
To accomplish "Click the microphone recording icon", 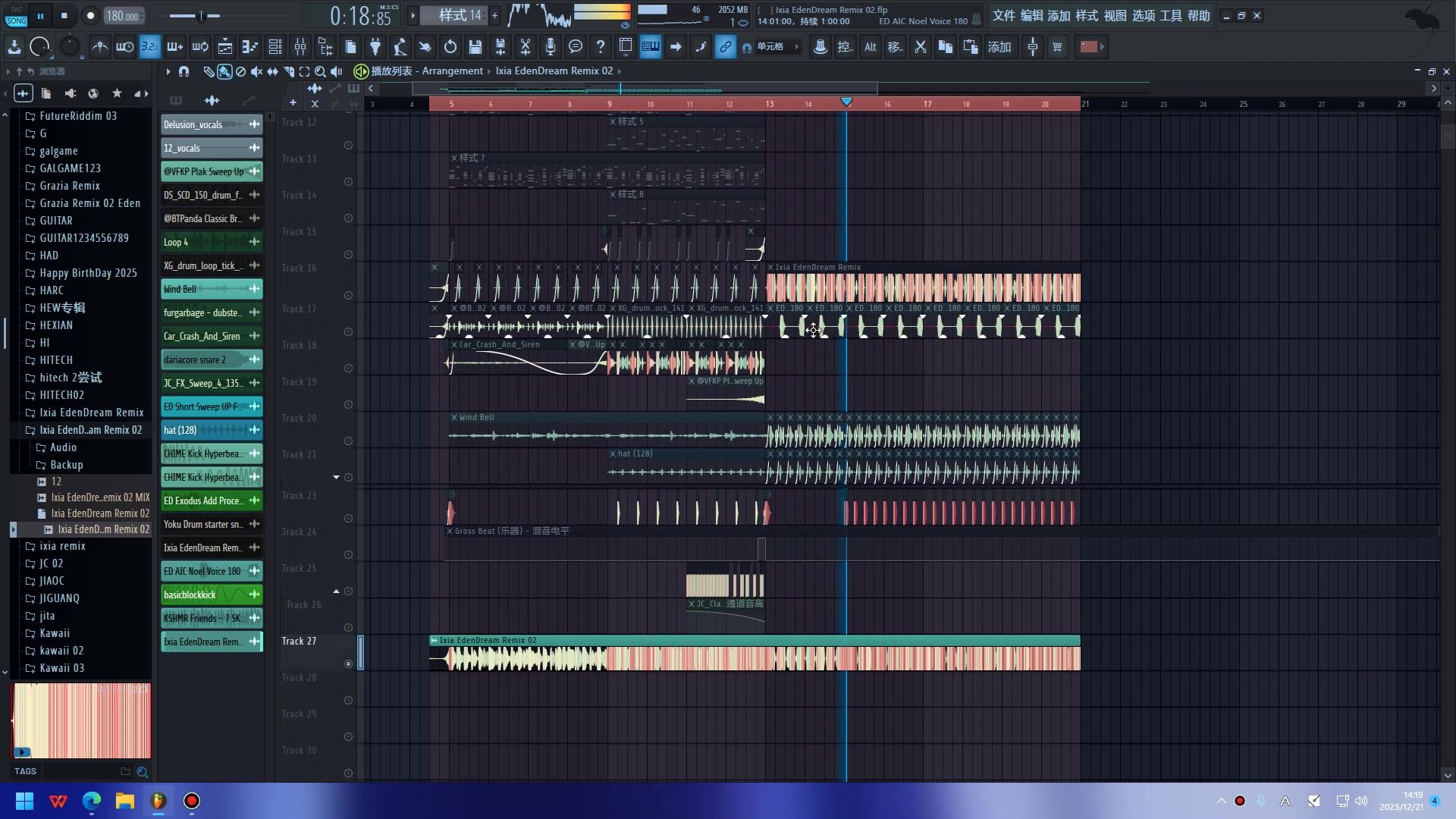I will pos(551,47).
